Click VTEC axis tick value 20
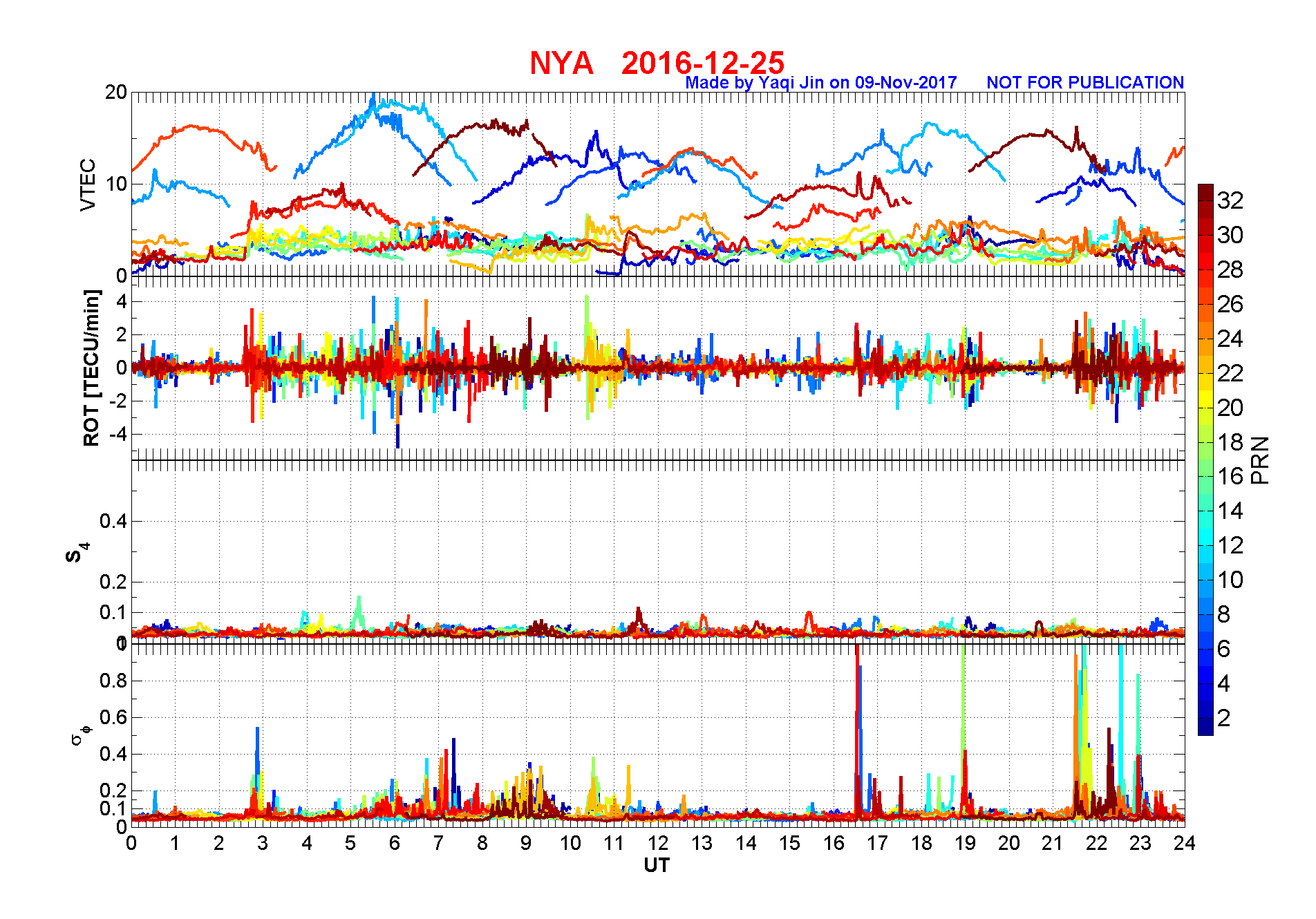Viewport: 1316px width, 919px height. point(115,92)
